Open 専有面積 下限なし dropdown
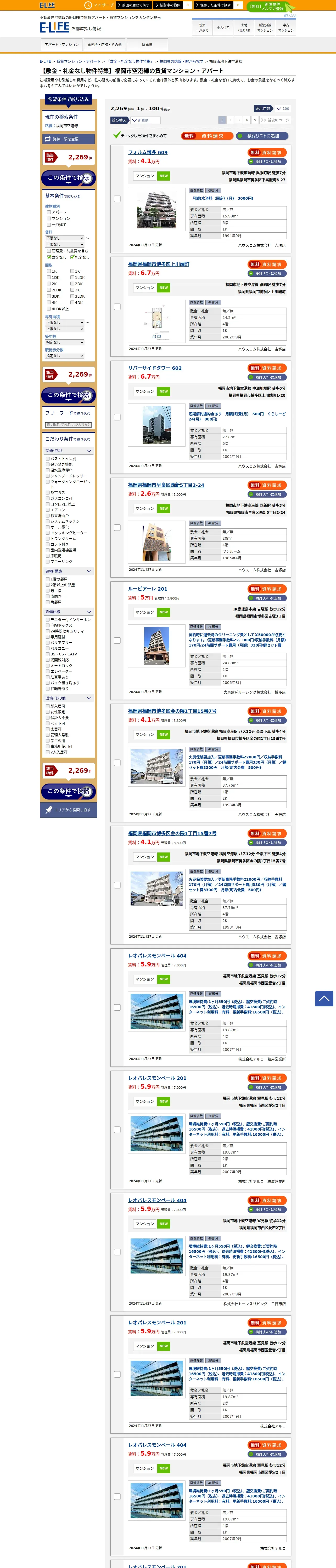The image size is (336, 1568). click(x=65, y=322)
